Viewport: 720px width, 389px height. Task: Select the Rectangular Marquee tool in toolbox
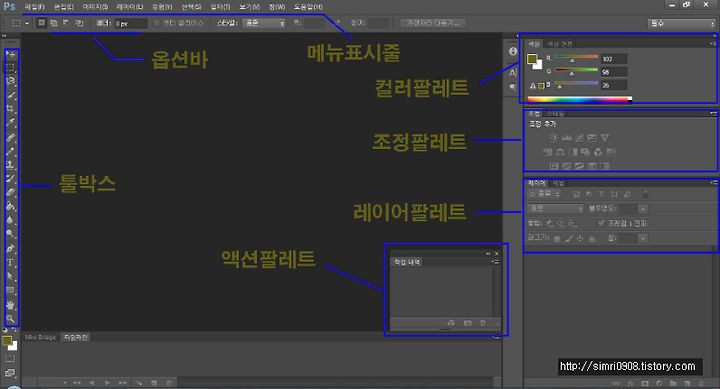pos(11,68)
